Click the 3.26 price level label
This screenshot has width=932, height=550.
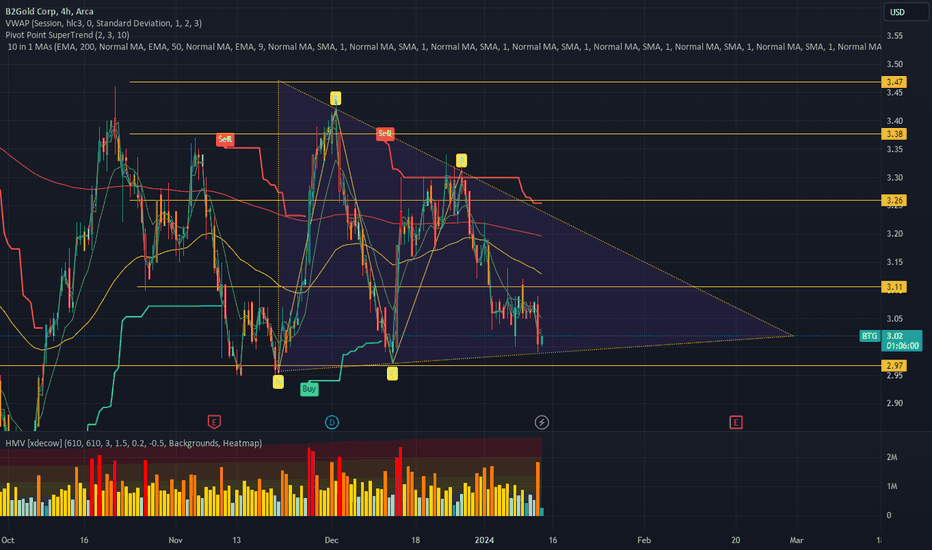pyautogui.click(x=894, y=200)
